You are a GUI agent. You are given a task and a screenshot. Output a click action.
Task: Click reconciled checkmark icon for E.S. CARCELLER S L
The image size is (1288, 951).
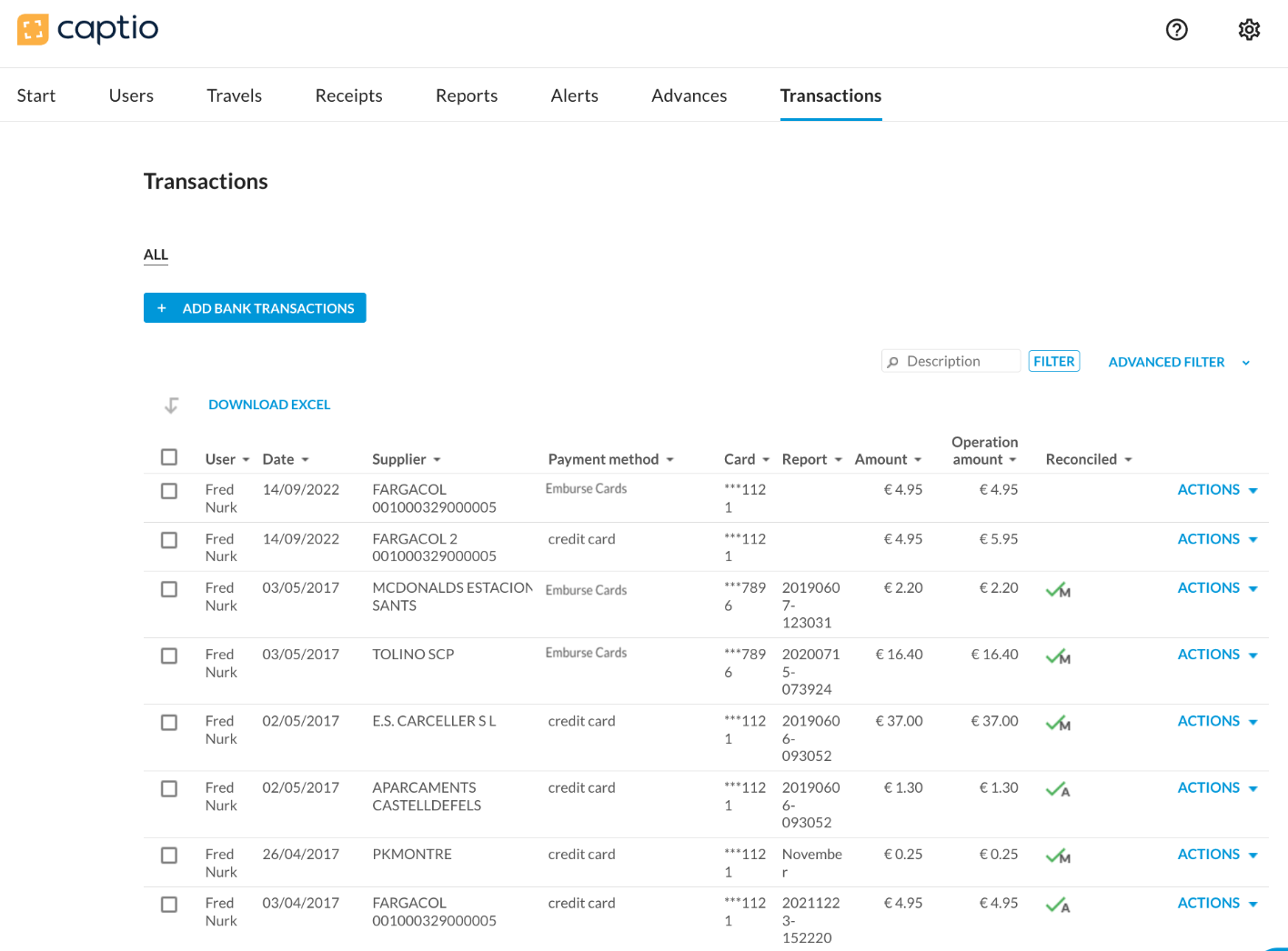(x=1058, y=723)
